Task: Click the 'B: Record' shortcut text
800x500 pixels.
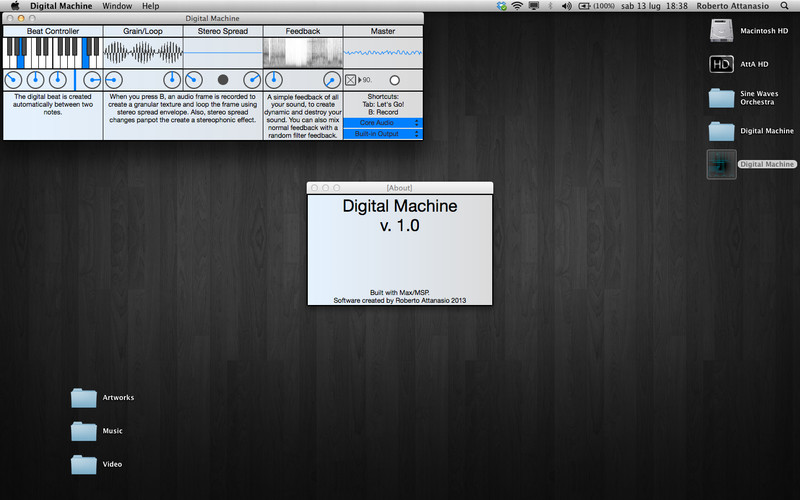Action: pyautogui.click(x=383, y=112)
